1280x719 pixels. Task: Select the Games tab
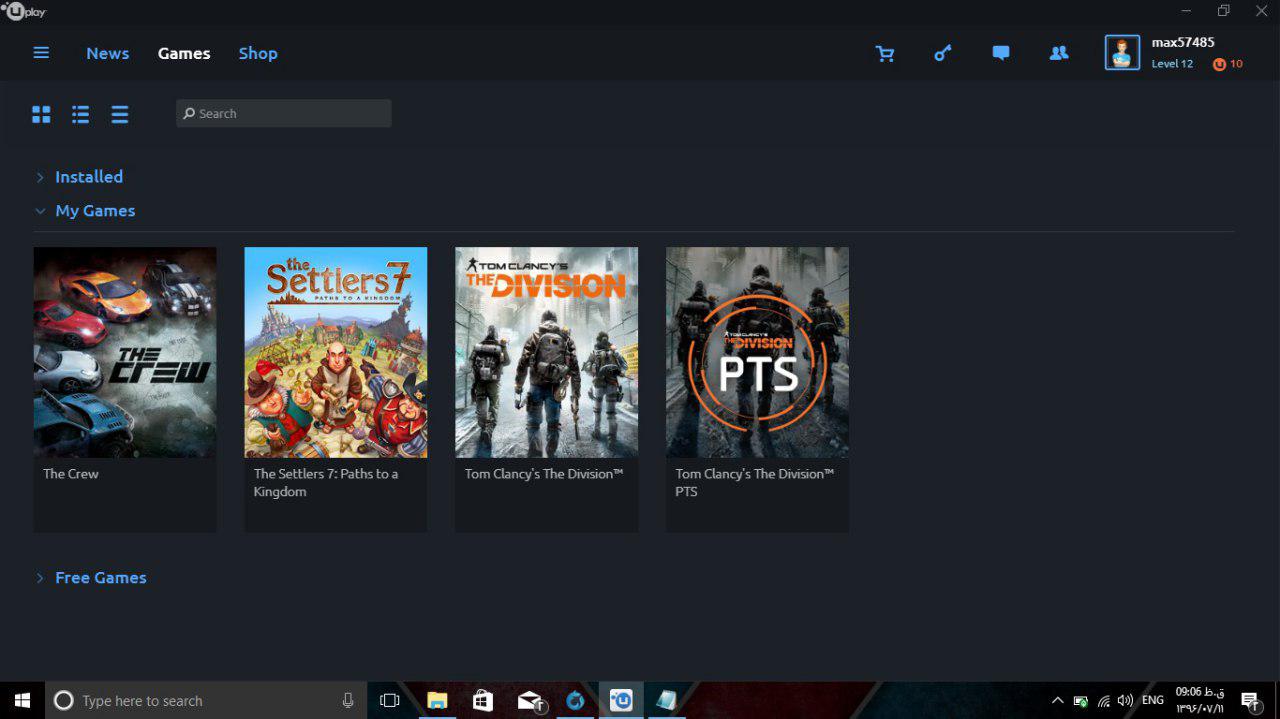point(184,53)
